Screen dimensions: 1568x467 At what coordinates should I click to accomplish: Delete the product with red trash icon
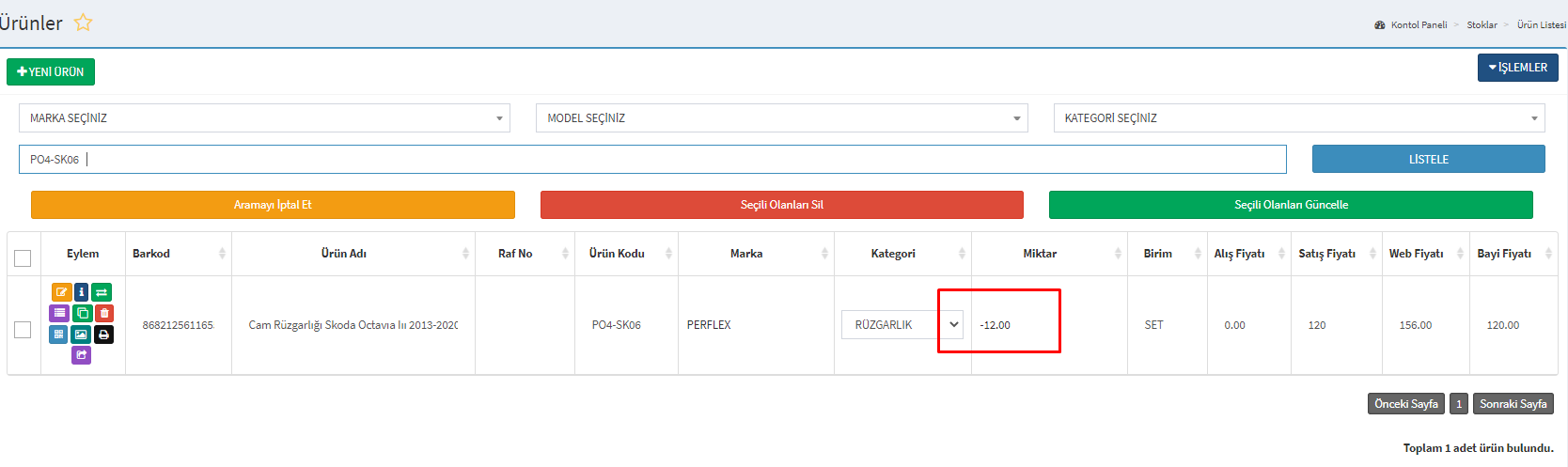point(104,313)
